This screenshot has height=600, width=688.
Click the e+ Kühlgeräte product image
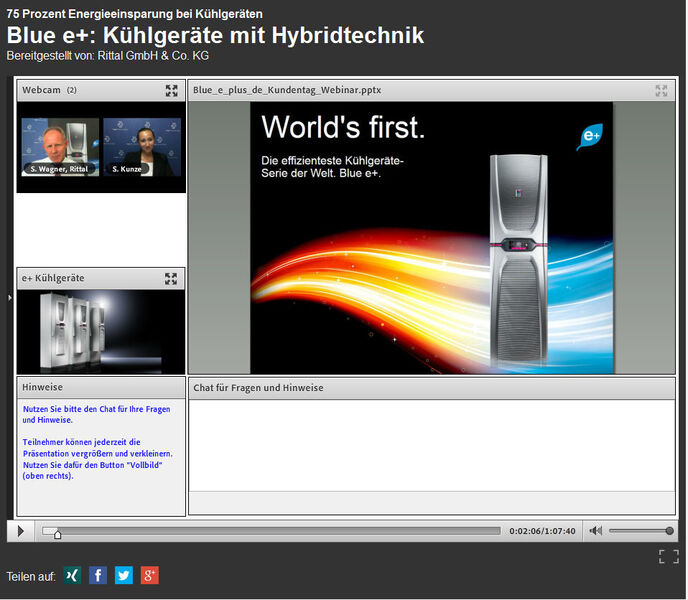pos(101,332)
